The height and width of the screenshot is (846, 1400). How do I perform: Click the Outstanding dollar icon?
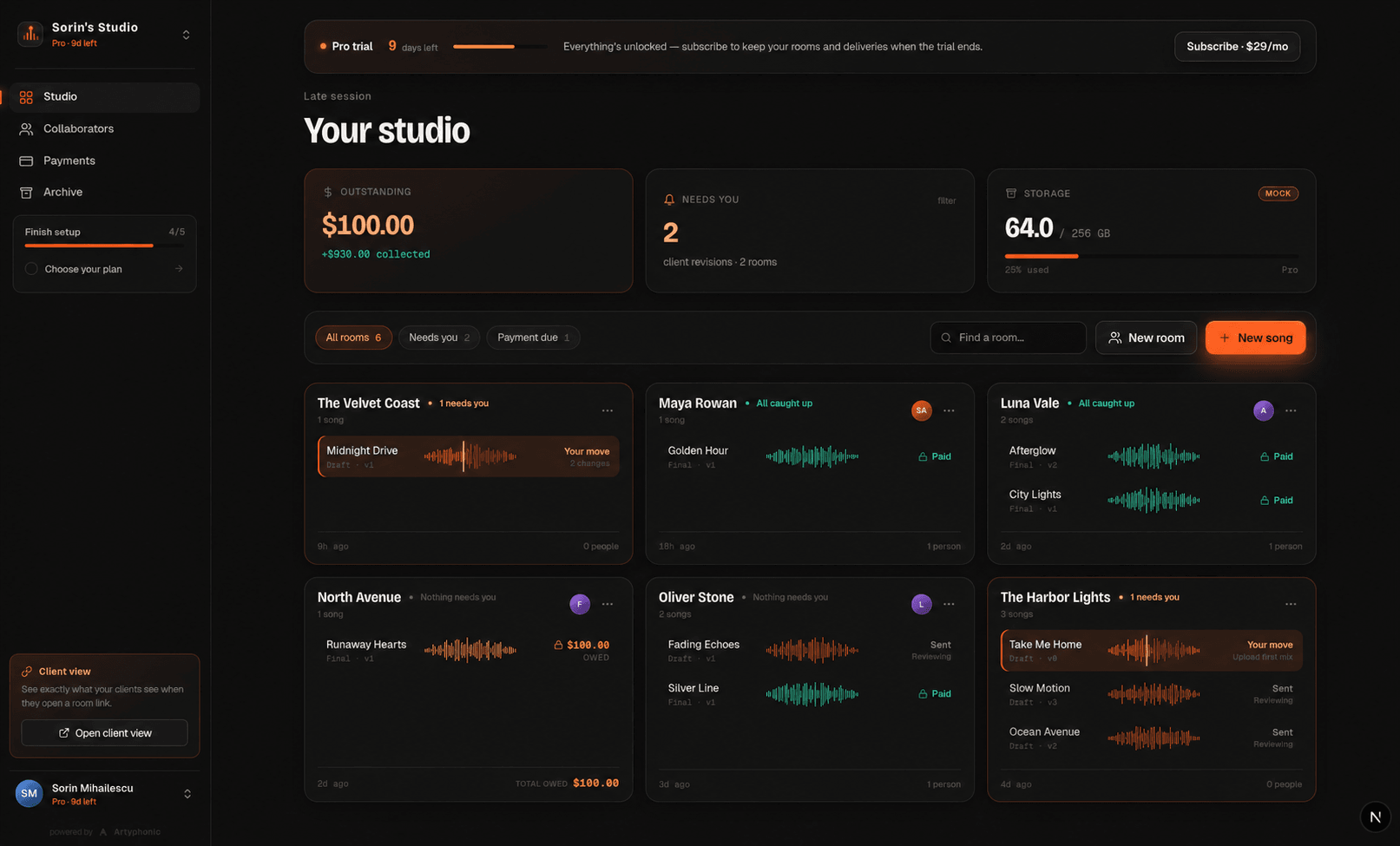click(327, 192)
